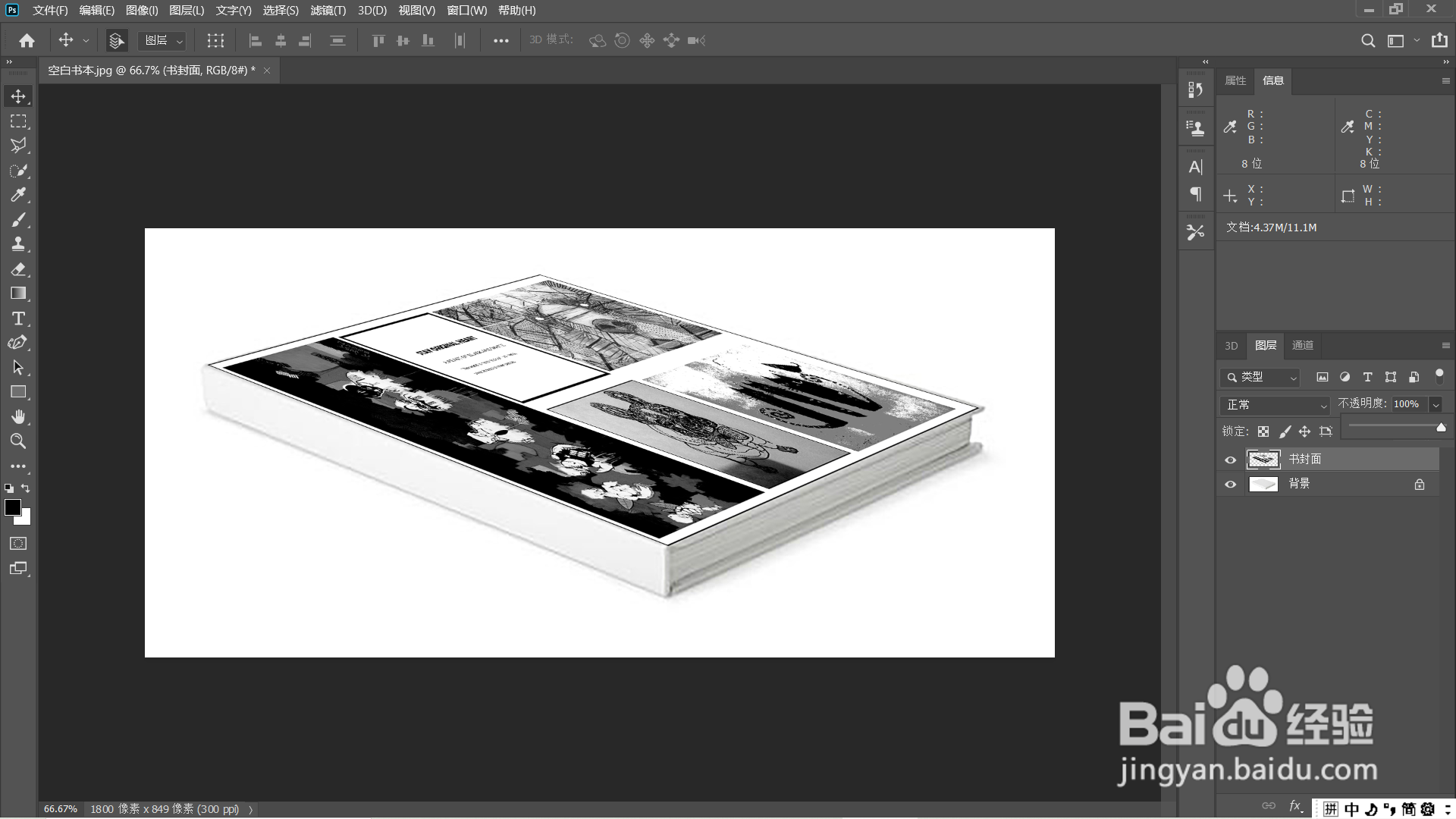Align left edges

click(x=256, y=41)
